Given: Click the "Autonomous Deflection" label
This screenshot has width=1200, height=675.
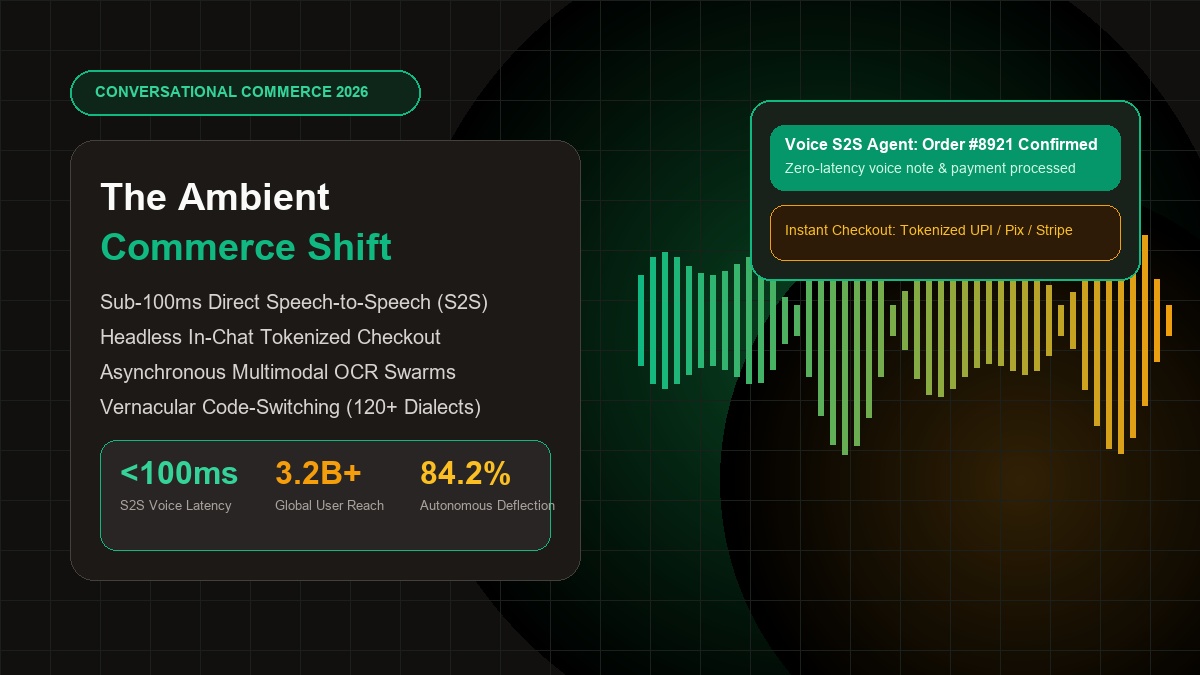Looking at the screenshot, I should coord(487,506).
